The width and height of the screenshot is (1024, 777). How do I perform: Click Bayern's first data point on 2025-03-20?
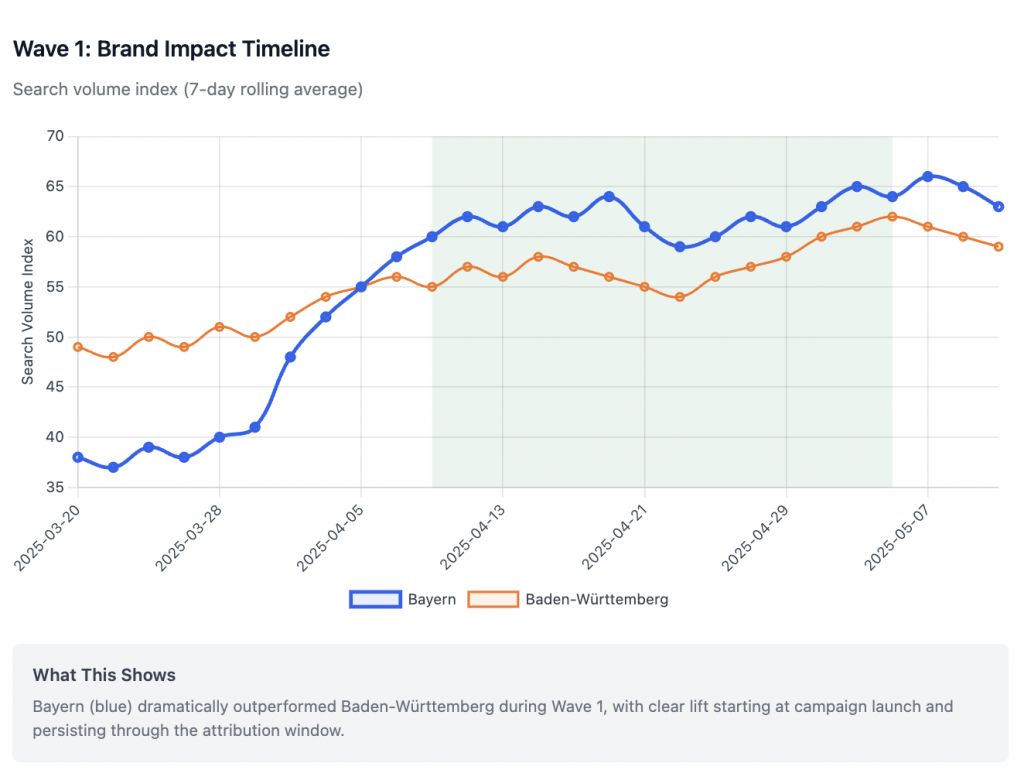(78, 457)
